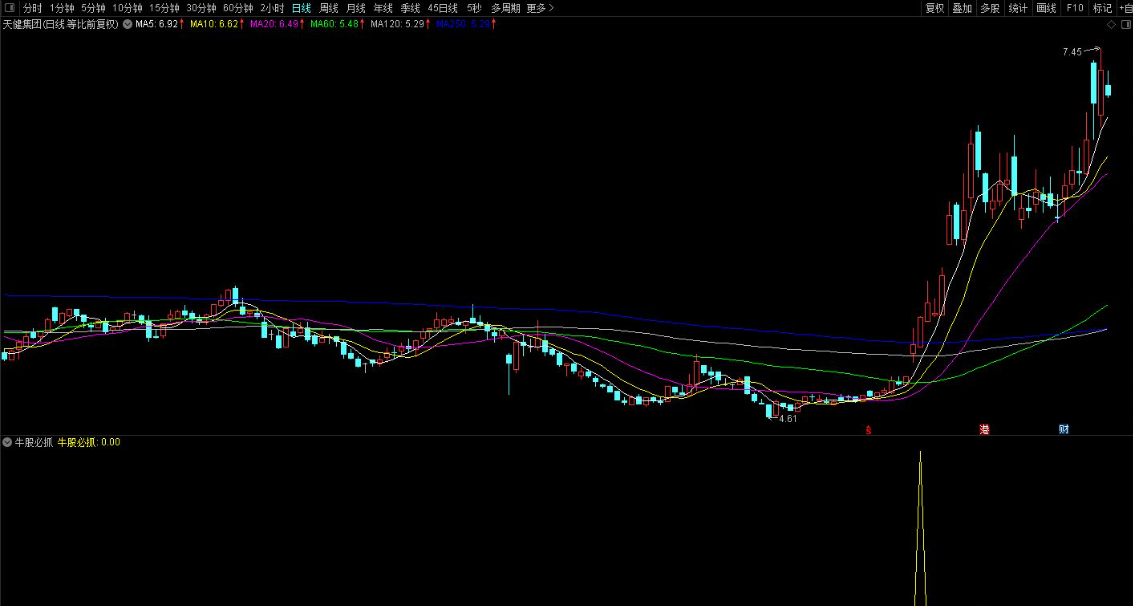The image size is (1133, 606).
Task: Select the 日线 daily period
Action: click(301, 8)
